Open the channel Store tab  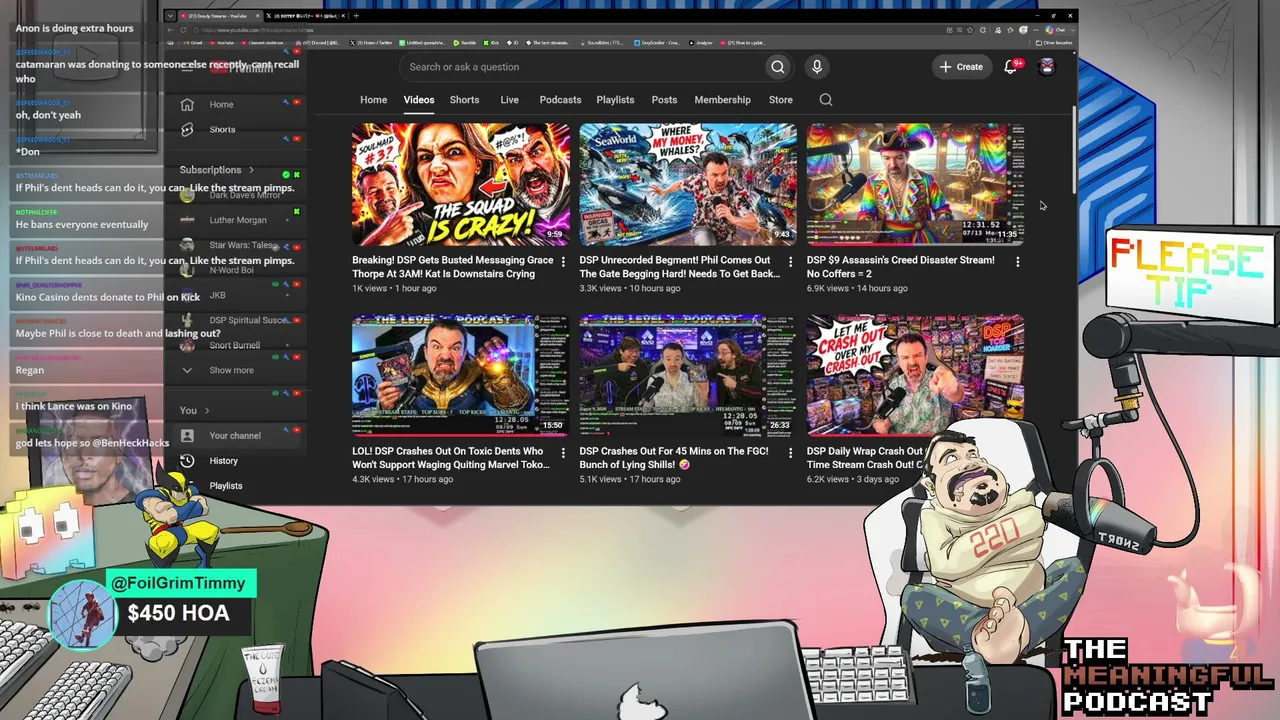(780, 100)
